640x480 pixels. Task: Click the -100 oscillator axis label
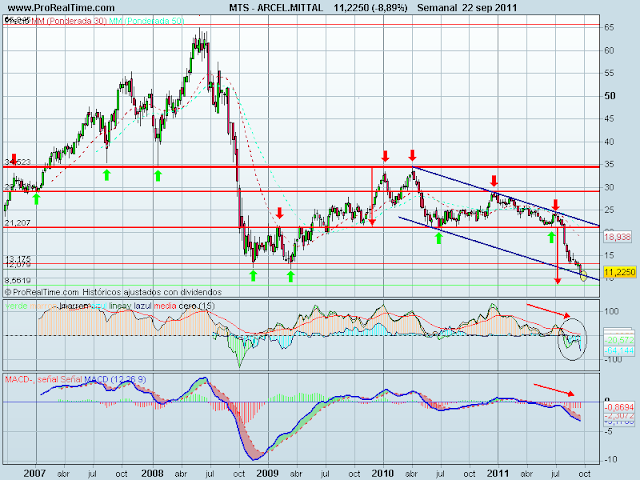tap(613, 360)
